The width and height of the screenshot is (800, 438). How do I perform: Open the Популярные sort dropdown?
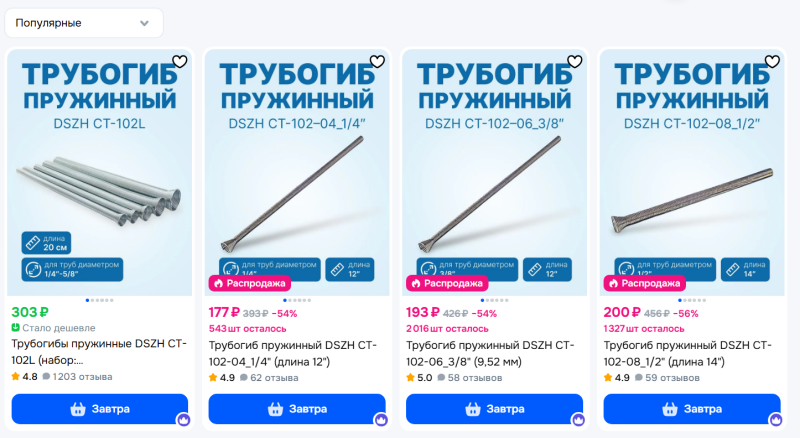point(84,23)
